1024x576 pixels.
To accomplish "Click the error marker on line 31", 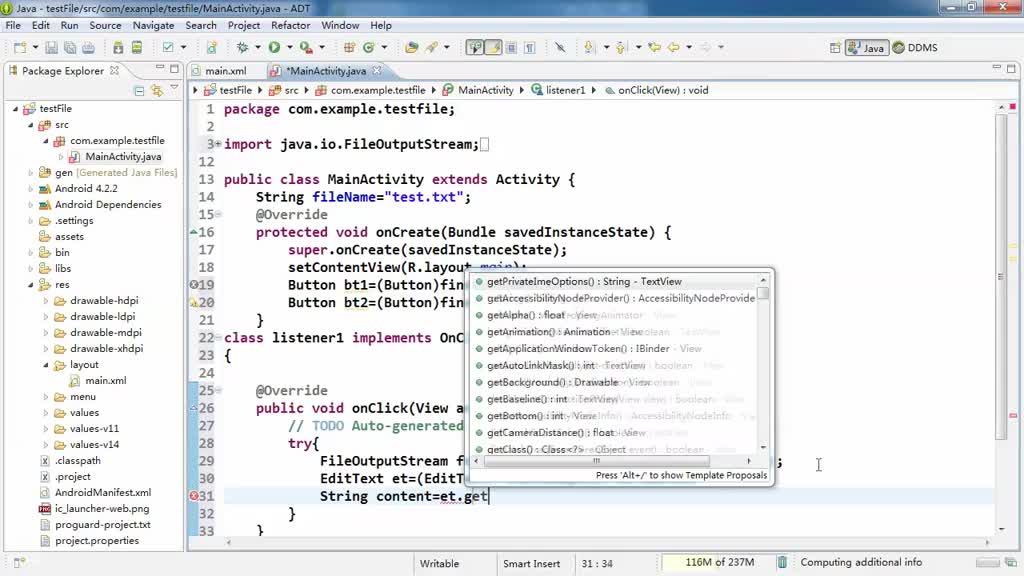I will point(194,496).
